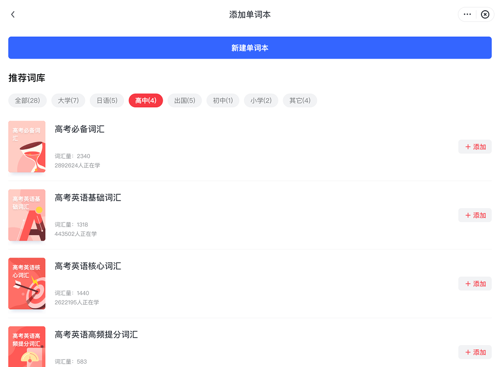Select the 小学(2) category tab
The height and width of the screenshot is (367, 500).
[x=261, y=100]
